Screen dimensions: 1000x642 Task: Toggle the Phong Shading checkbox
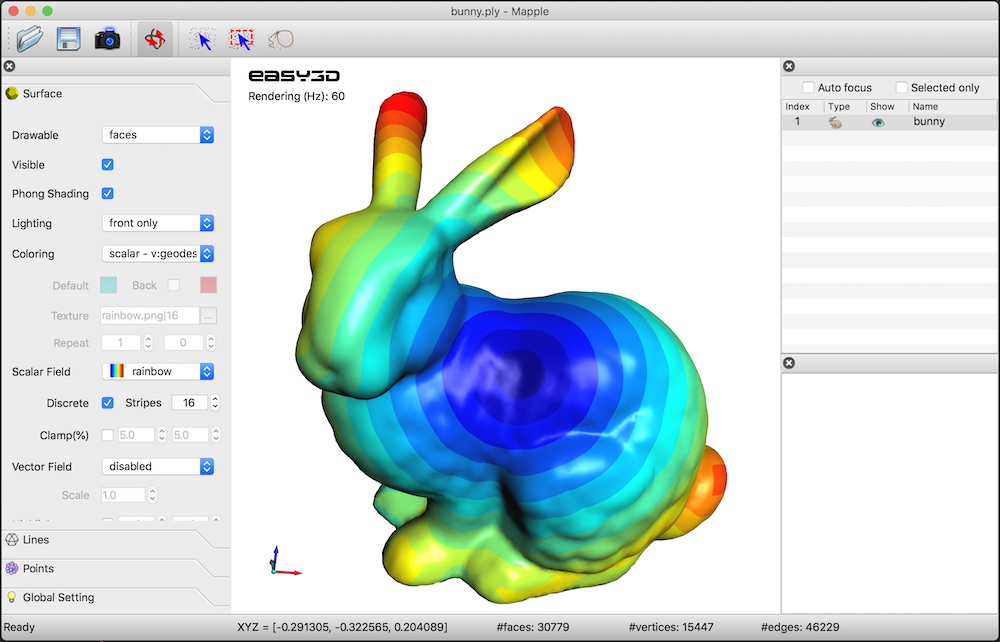coord(108,193)
